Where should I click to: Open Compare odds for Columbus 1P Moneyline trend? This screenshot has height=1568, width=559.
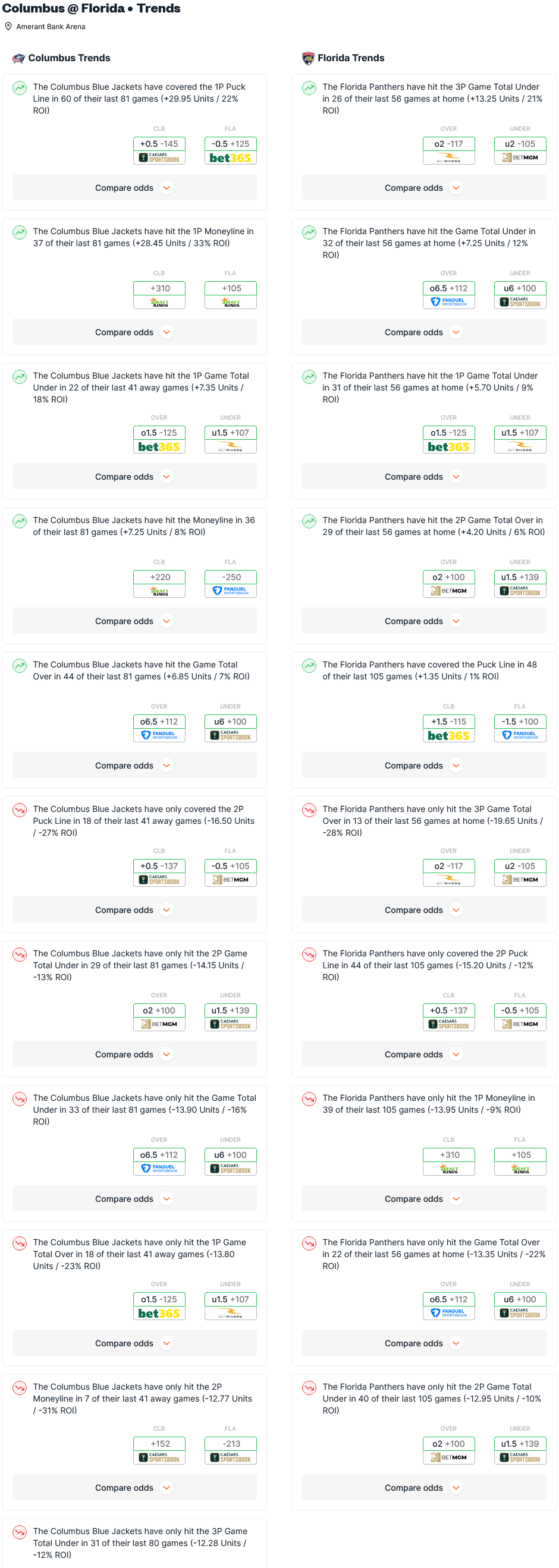[134, 332]
